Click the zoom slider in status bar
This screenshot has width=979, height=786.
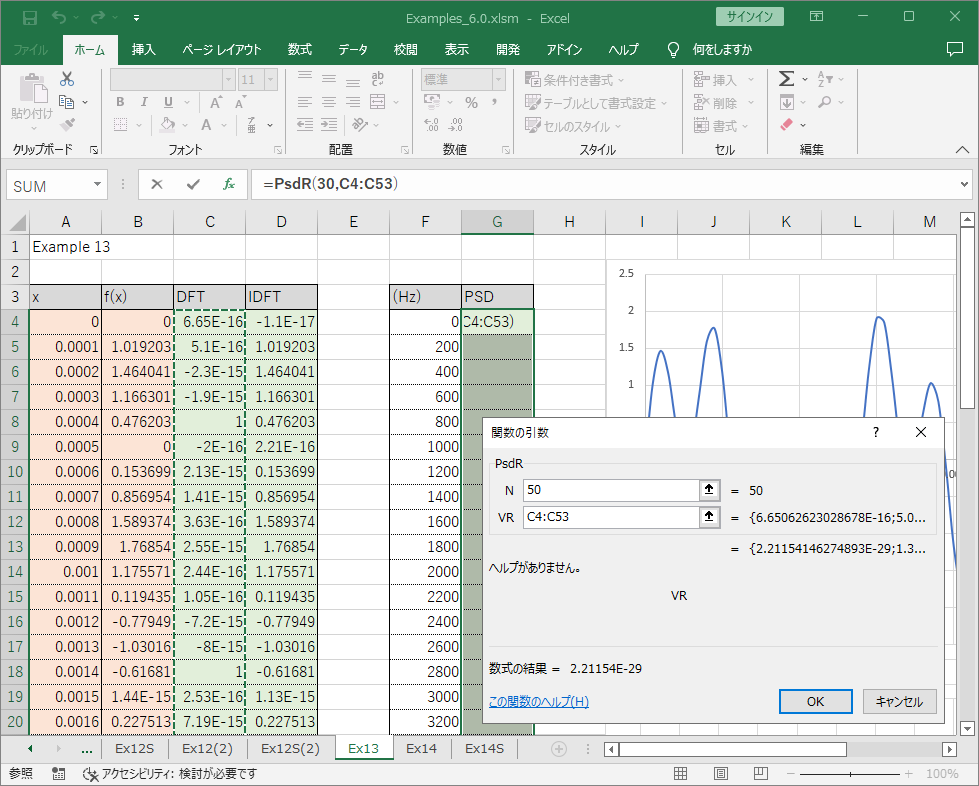[850, 774]
